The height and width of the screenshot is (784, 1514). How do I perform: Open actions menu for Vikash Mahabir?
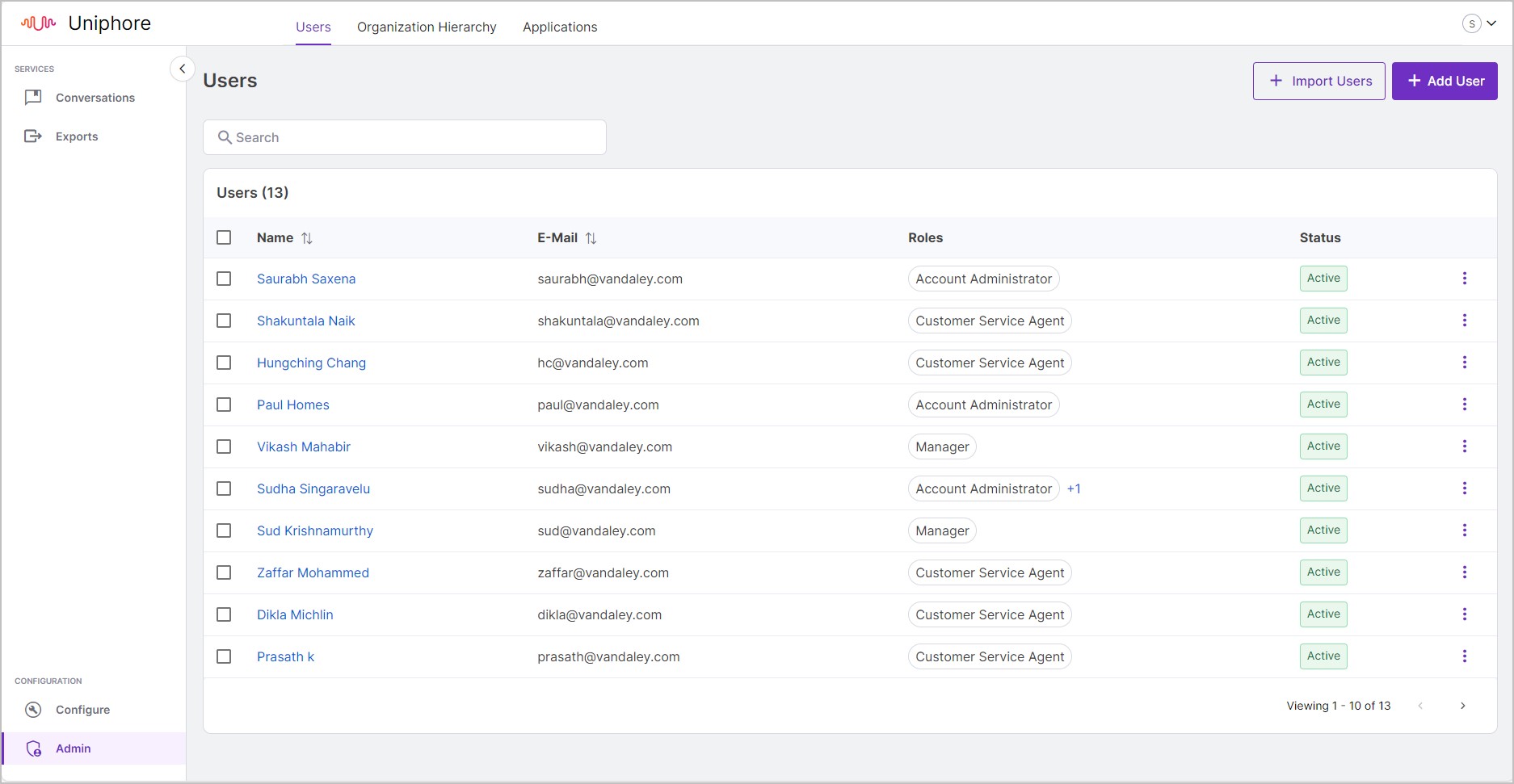(x=1464, y=447)
